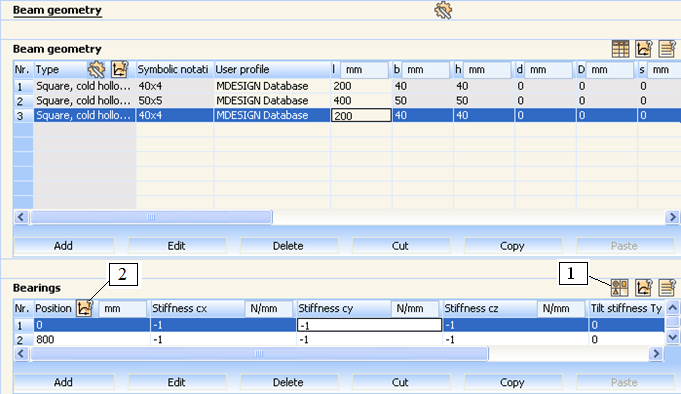
Task: Click Edit button under Bearings table
Action: tap(177, 382)
